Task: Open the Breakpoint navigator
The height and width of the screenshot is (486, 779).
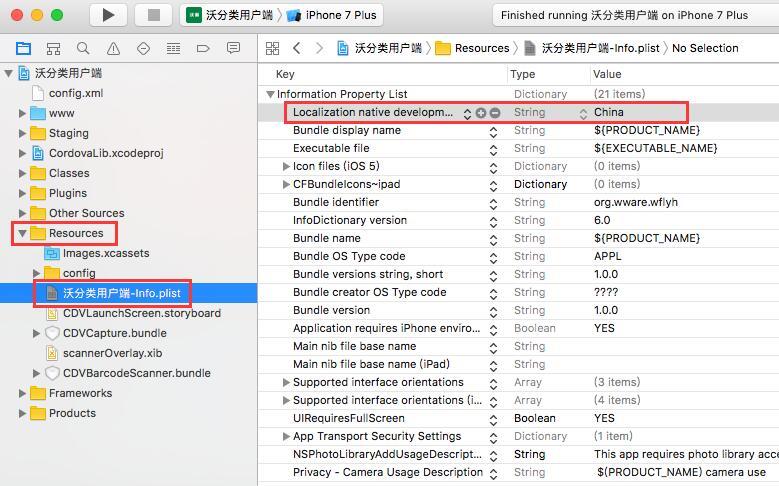Action: click(203, 48)
